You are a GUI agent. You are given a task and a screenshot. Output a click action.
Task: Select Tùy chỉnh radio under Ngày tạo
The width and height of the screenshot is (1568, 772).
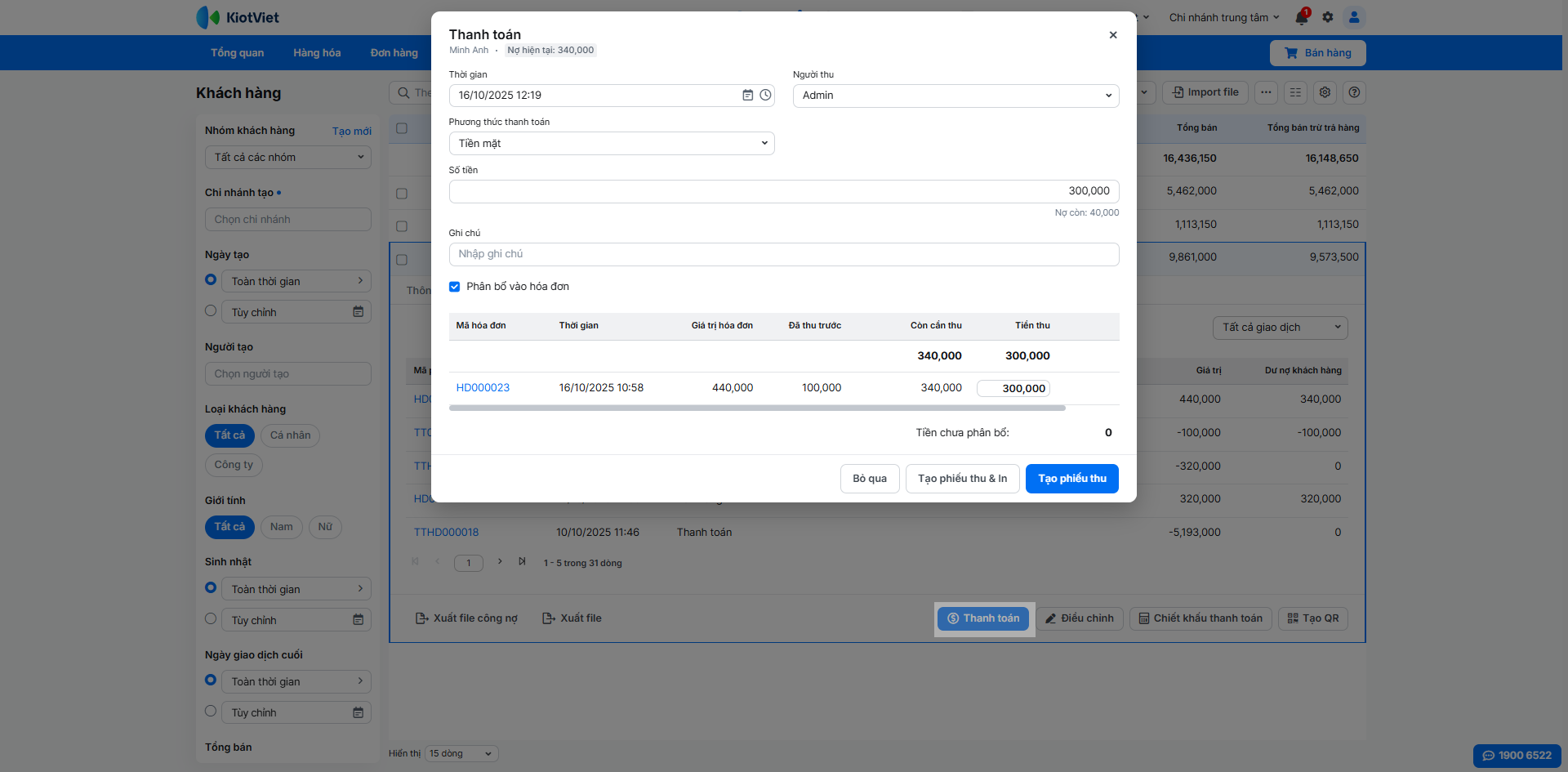211,310
